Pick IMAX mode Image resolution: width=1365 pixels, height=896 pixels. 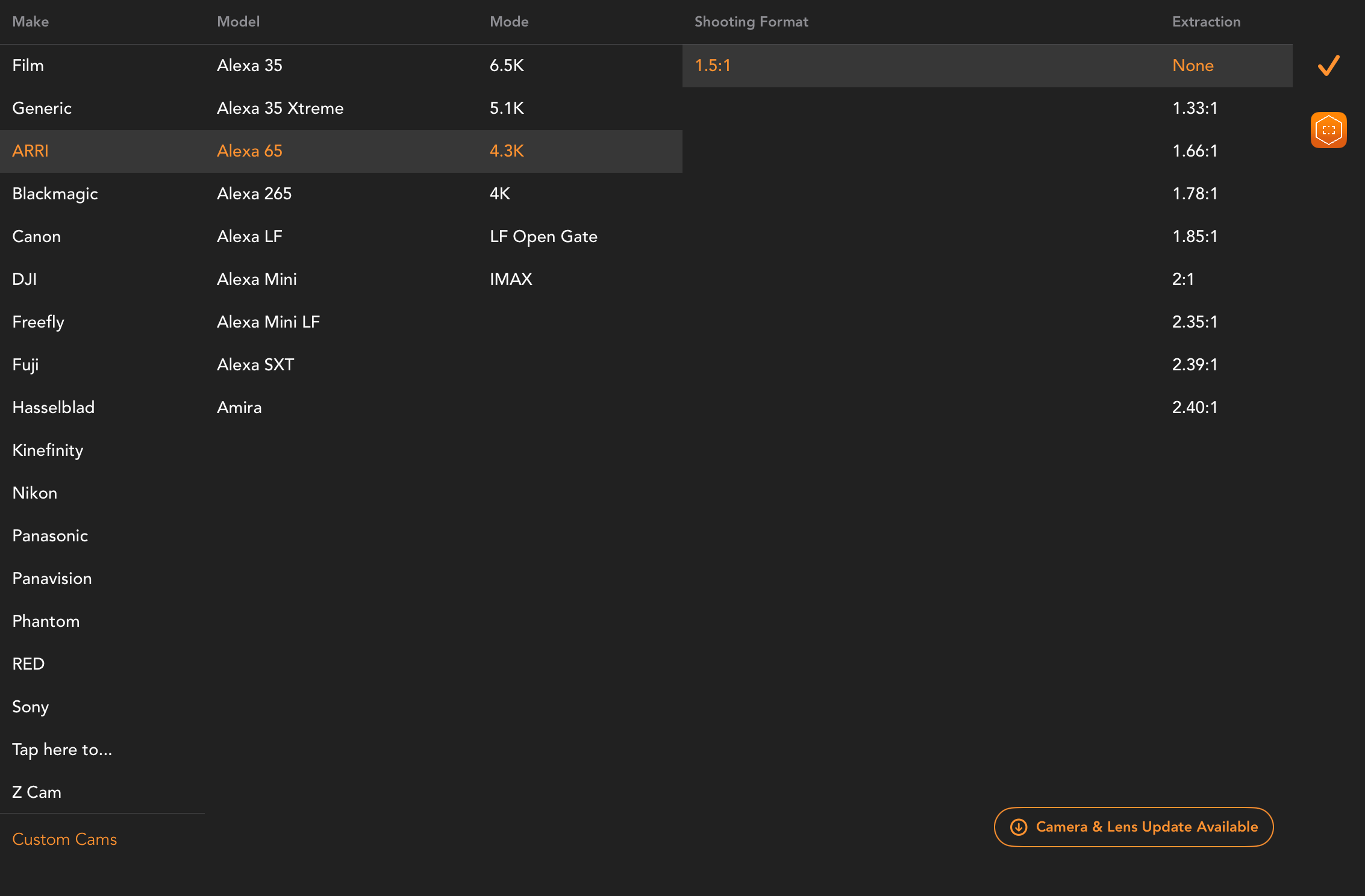pyautogui.click(x=580, y=279)
